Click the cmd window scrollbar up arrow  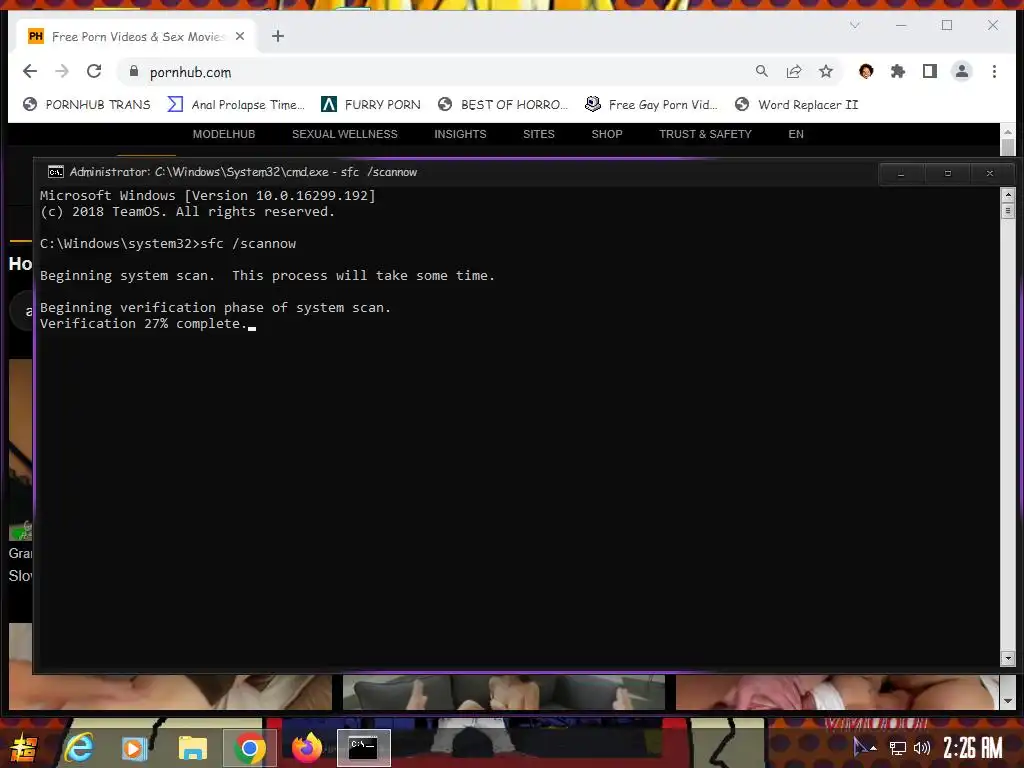[1008, 195]
